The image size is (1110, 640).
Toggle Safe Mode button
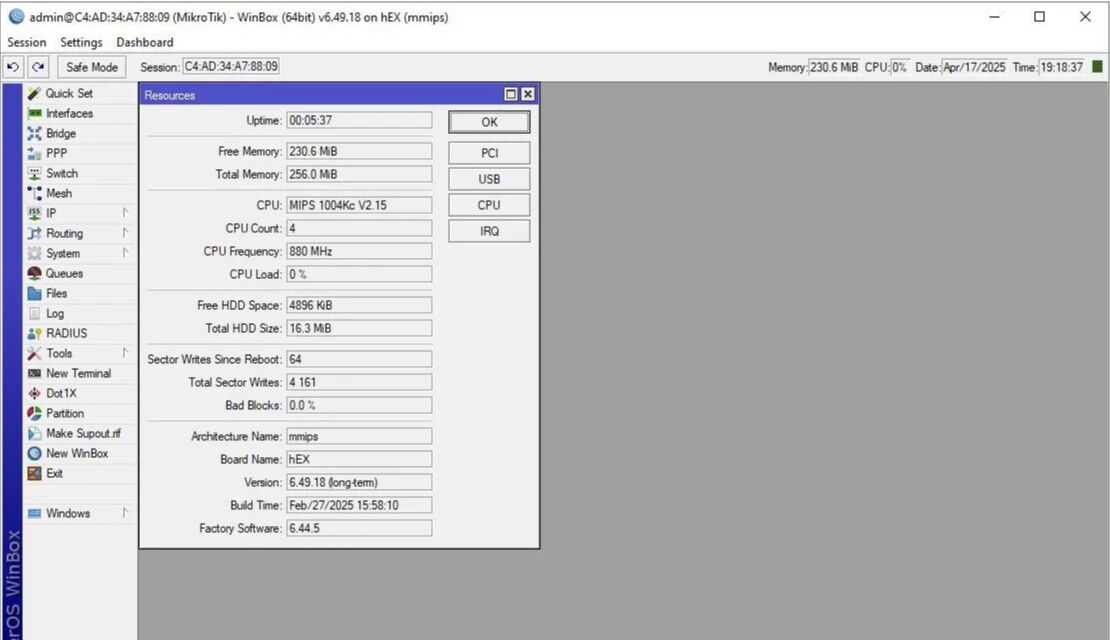[92, 67]
